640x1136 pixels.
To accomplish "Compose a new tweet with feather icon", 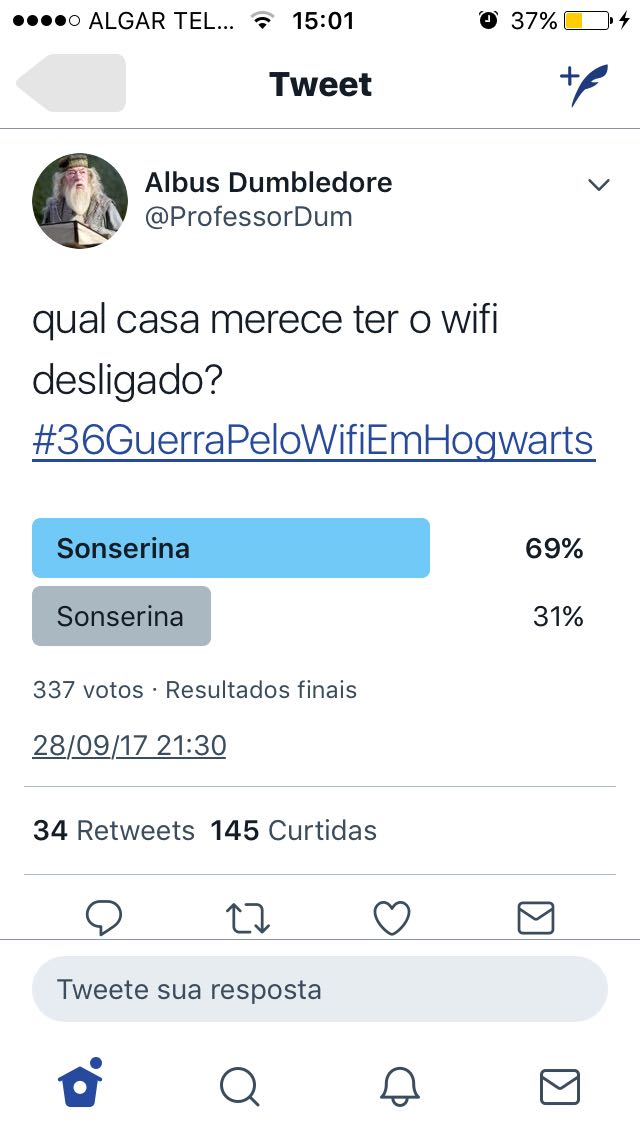I will pyautogui.click(x=582, y=85).
